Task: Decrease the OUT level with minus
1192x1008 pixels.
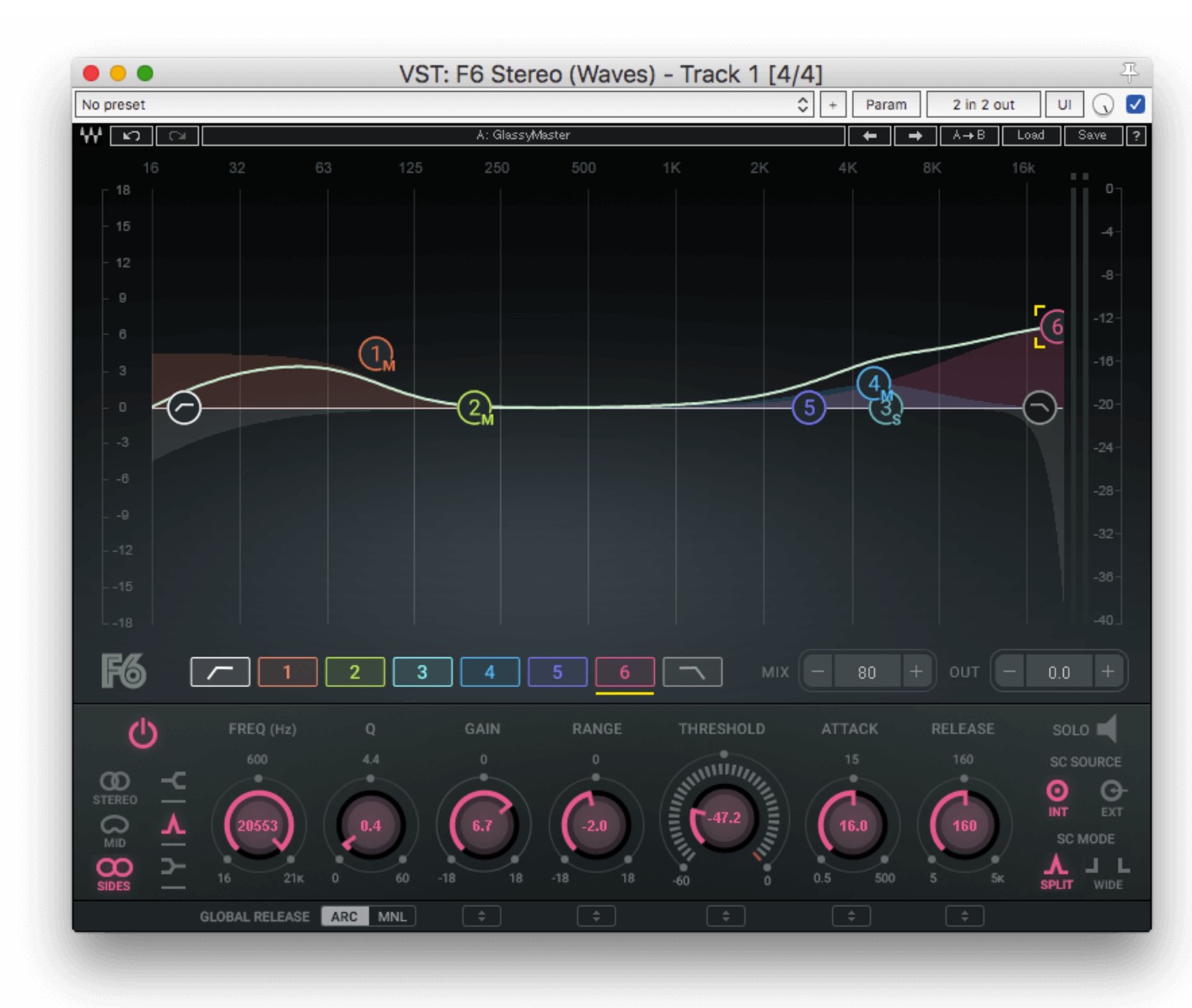Action: (1009, 672)
